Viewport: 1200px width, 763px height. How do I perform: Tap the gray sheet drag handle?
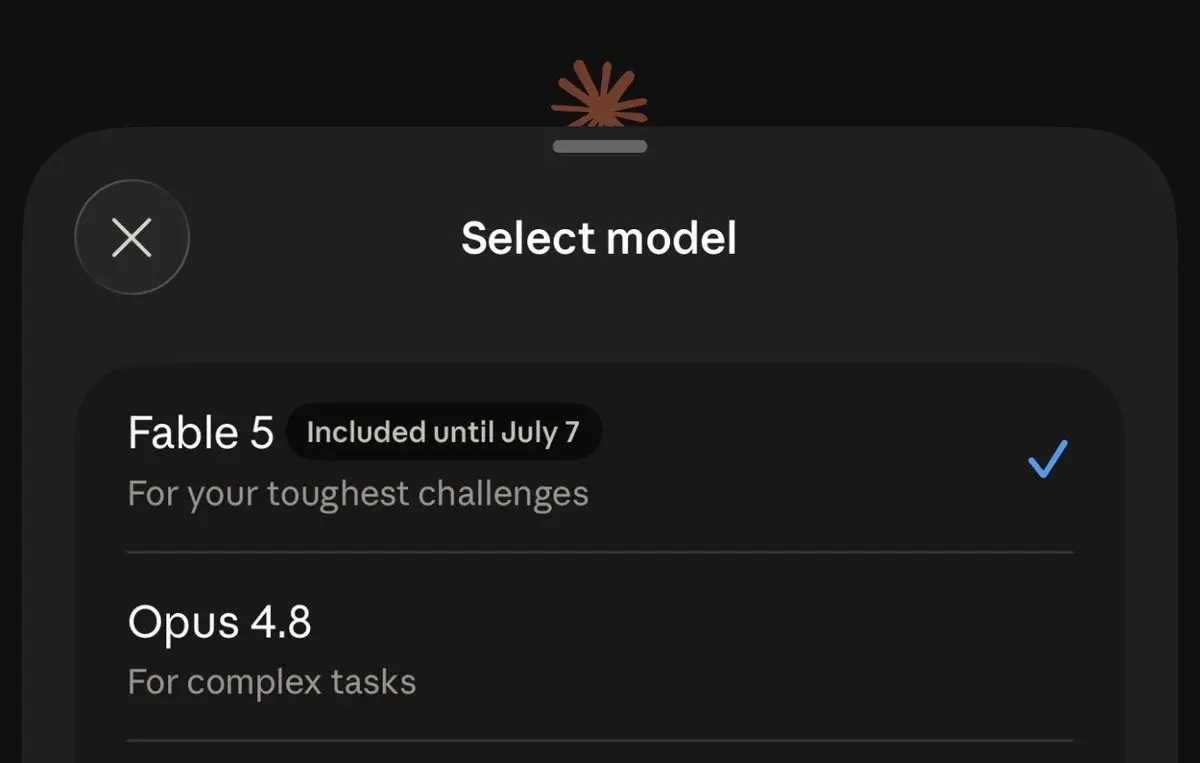(x=599, y=146)
